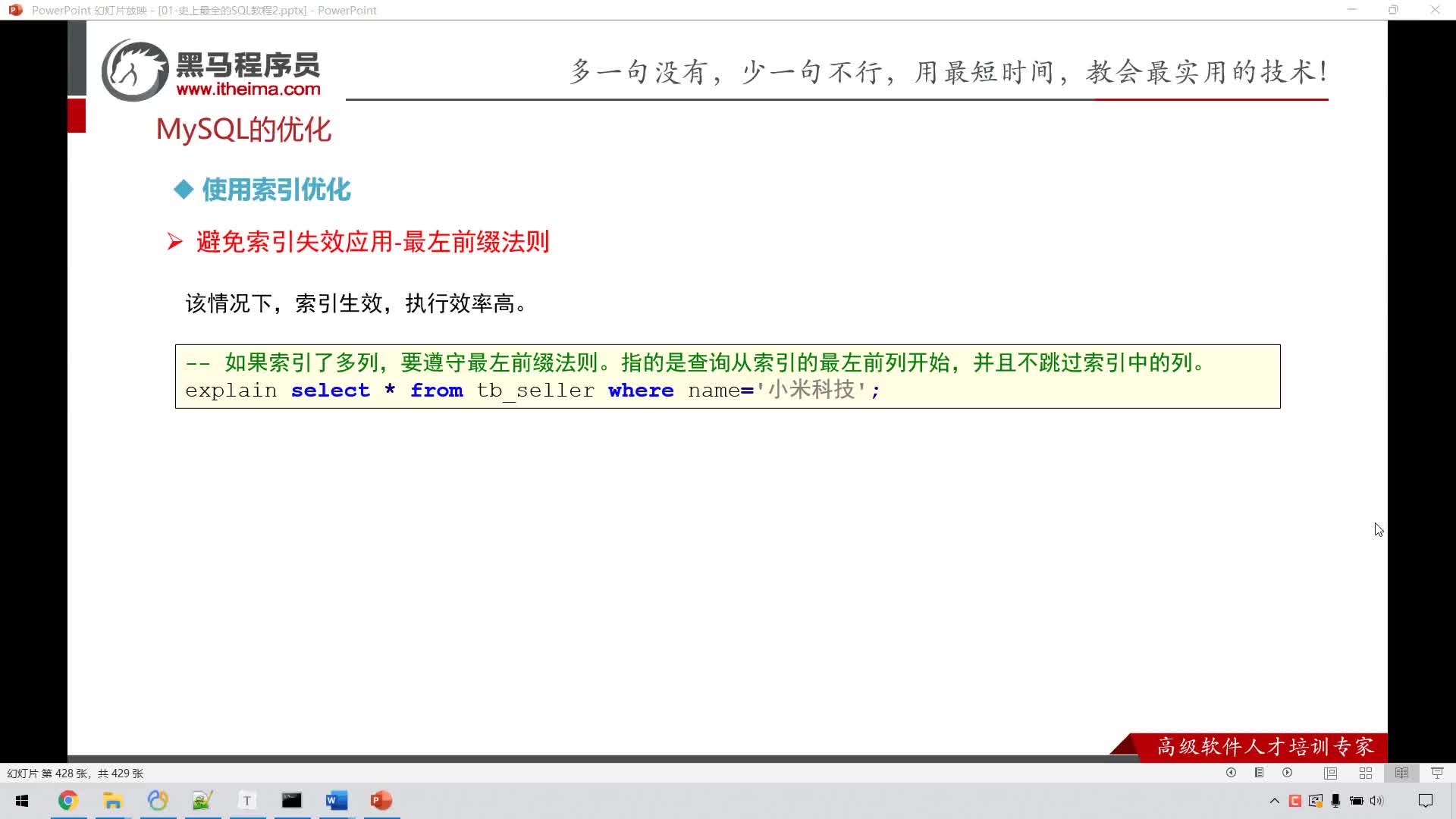Open Navicat from the taskbar
Viewport: 1456px width, 819px height.
(158, 801)
